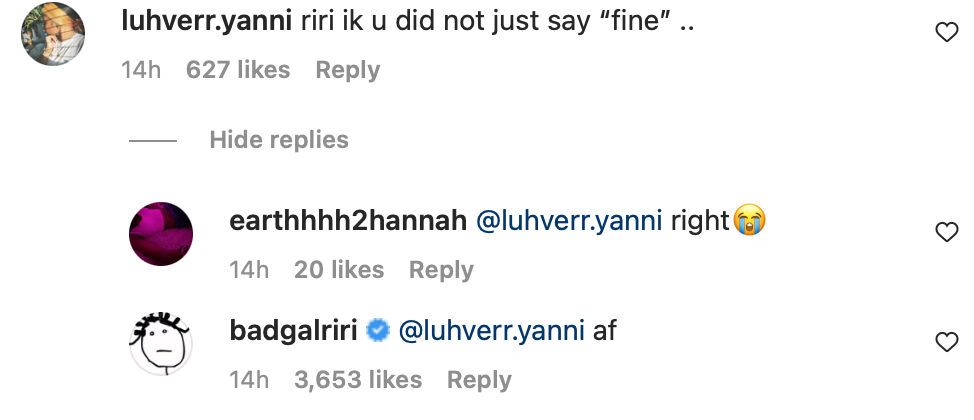Reply to earthhhh2hannah's comment
Screen dimensions: 974x420
[x=441, y=270]
